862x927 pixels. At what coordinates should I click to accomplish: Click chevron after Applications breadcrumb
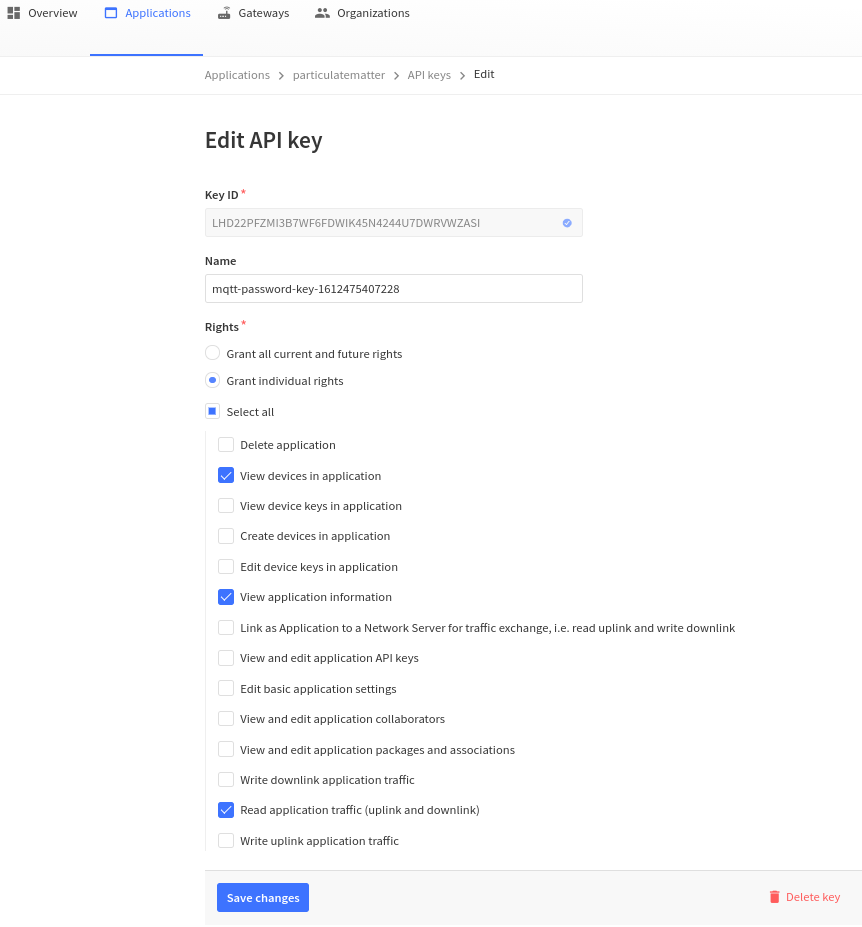point(281,76)
